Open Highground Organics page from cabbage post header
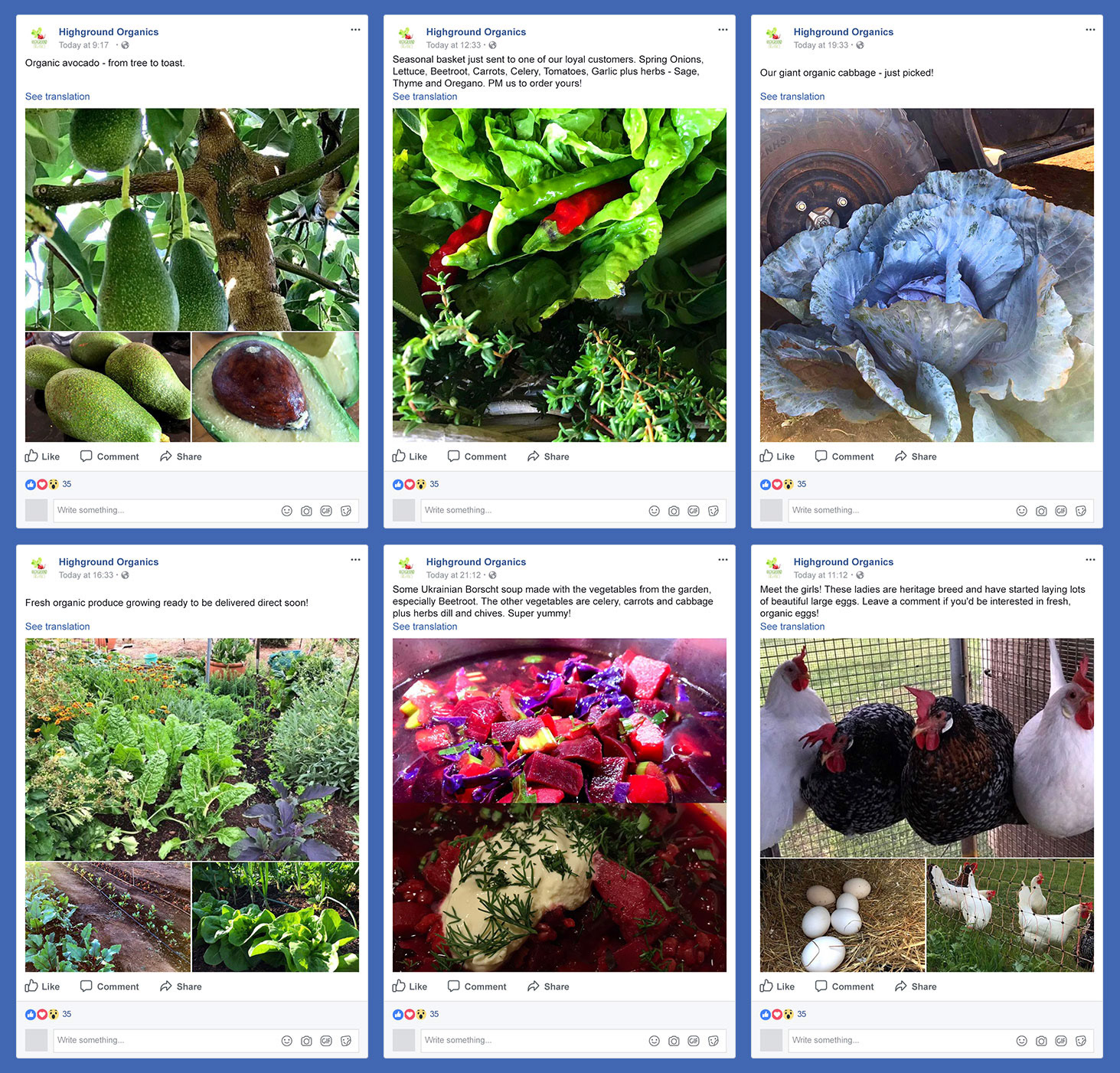This screenshot has height=1073, width=1120. coord(843,32)
